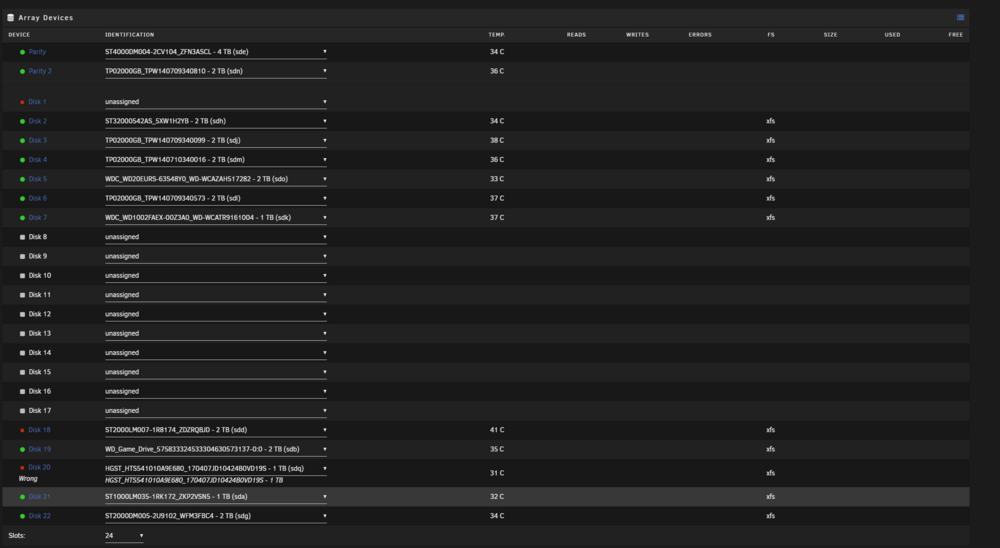
Task: Click the 38 C temperature of Disk 3
Action: (x=497, y=140)
